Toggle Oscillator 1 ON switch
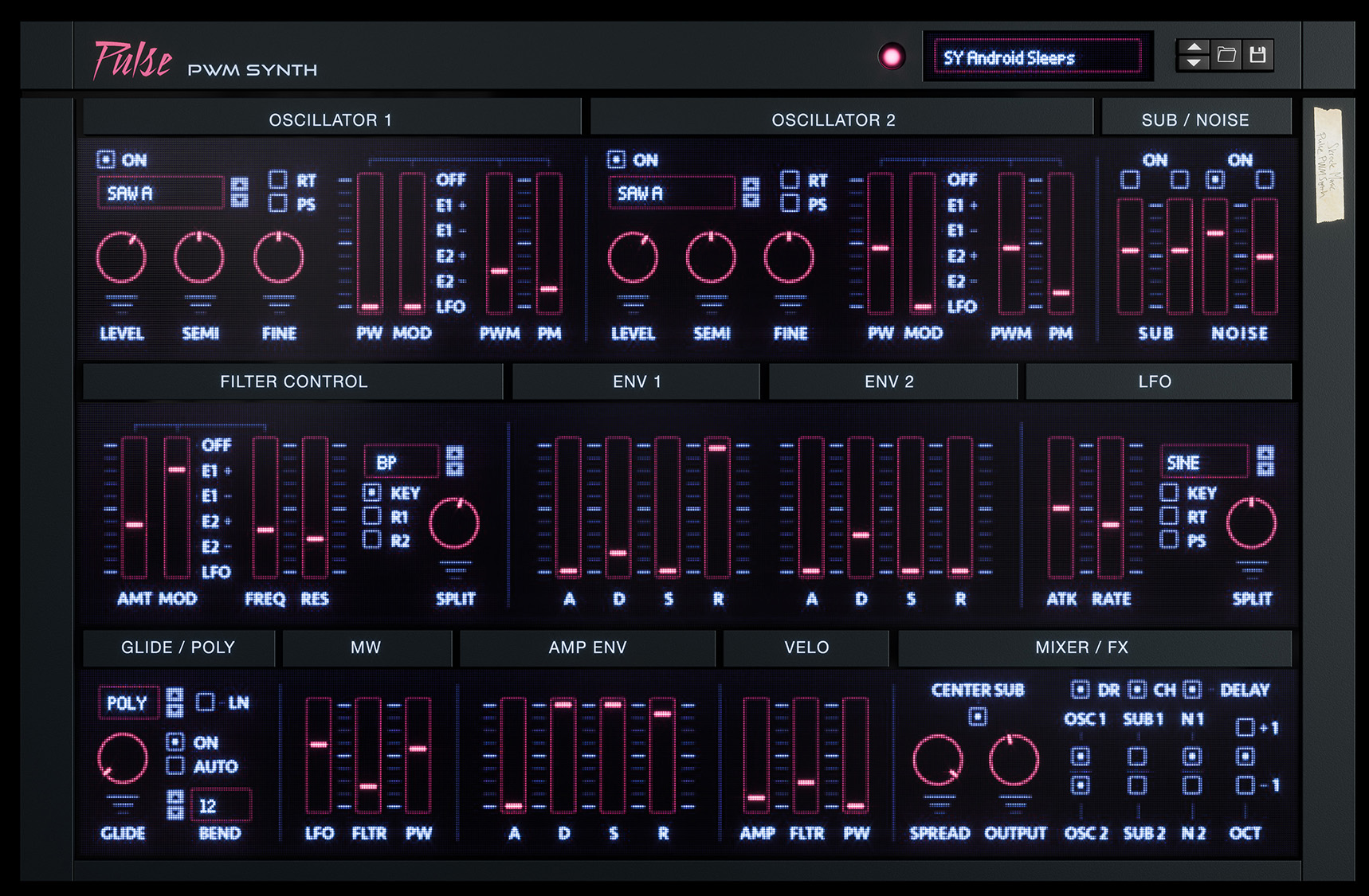The height and width of the screenshot is (896, 1369). pos(106,159)
